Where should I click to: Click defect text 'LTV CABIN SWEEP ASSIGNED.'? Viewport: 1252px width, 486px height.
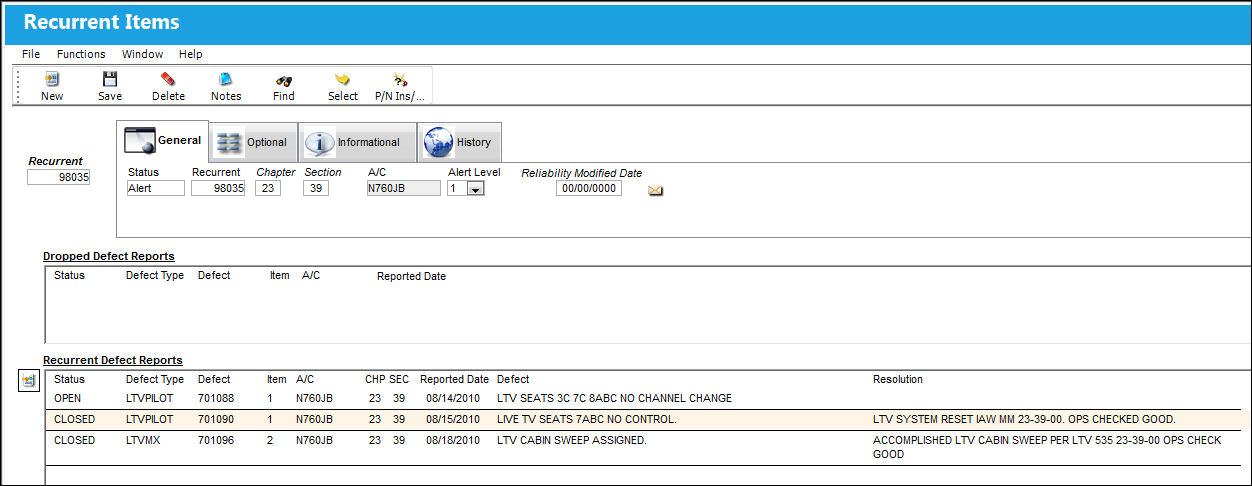(571, 440)
